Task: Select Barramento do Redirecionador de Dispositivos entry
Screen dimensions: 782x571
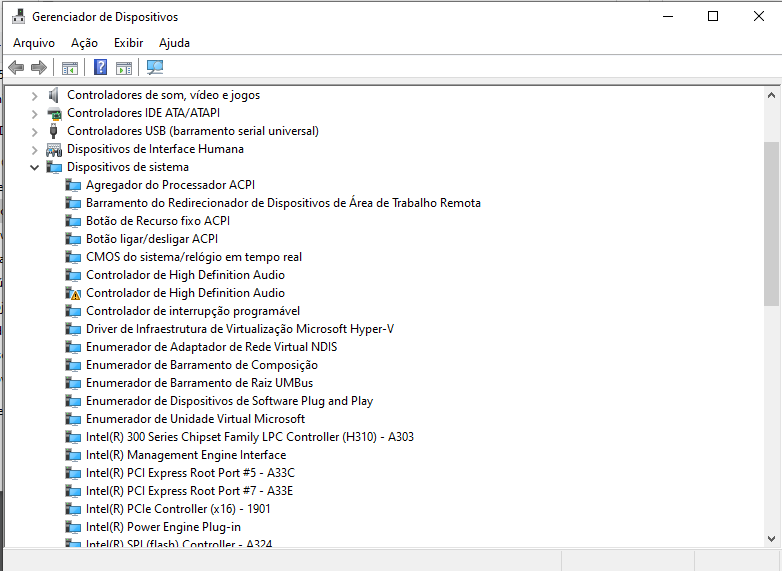Action: 283,203
